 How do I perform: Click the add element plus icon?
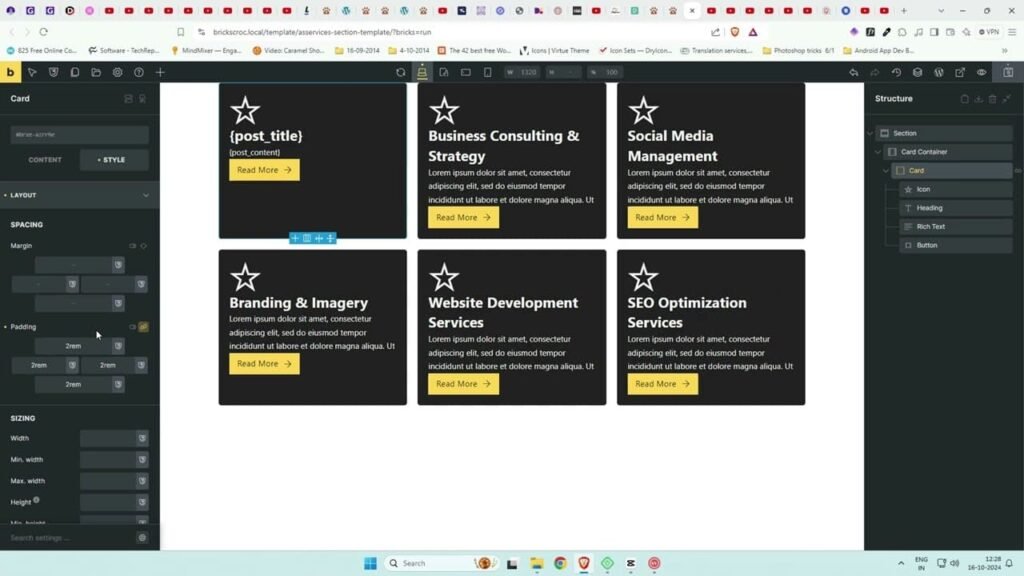click(160, 72)
